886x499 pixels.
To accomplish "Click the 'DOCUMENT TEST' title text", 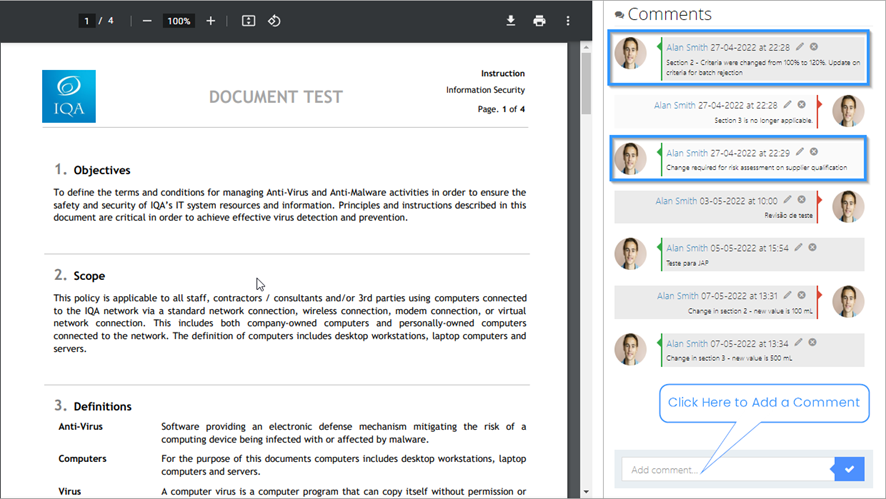I will point(276,97).
